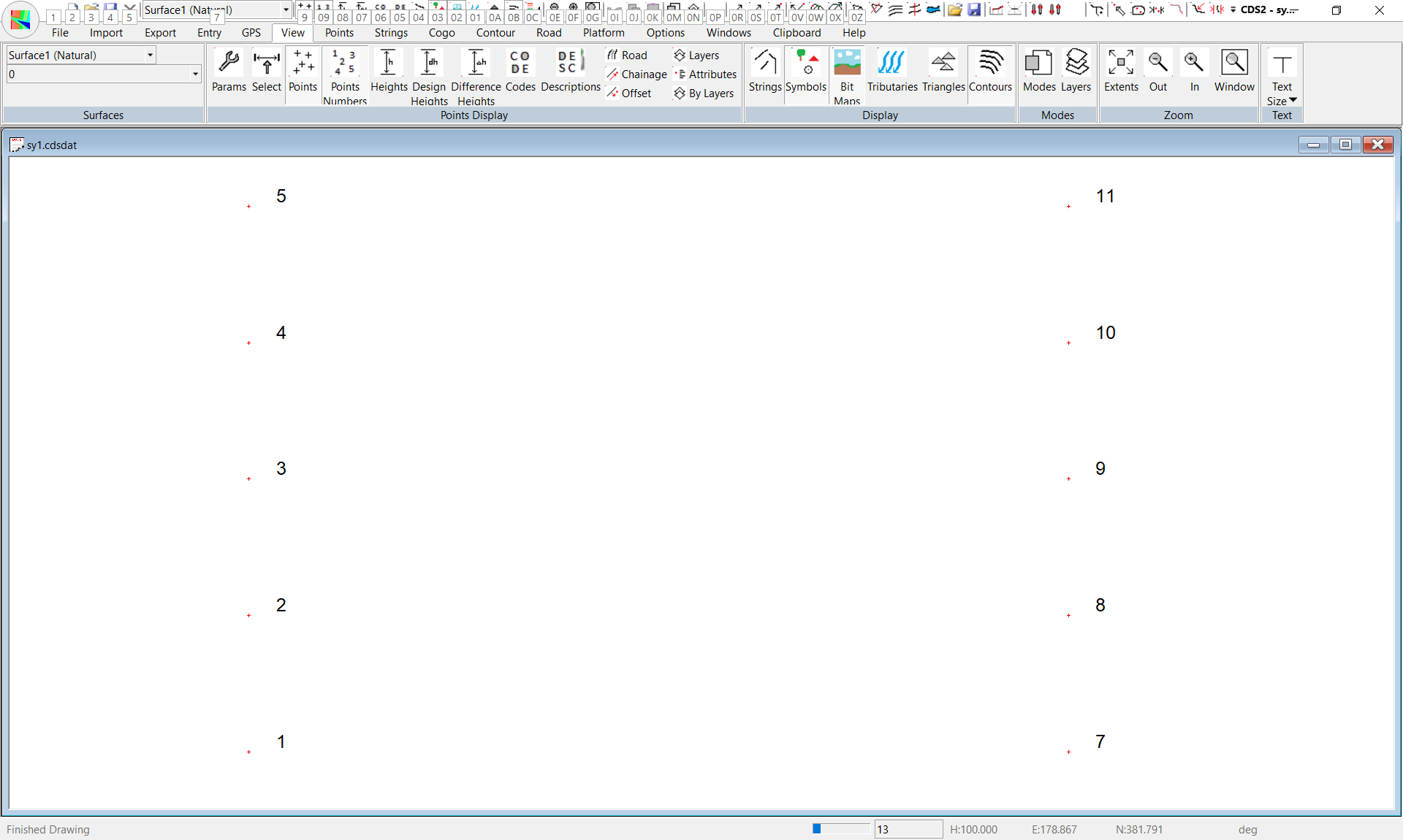
Task: Click the By Layers button
Action: [x=704, y=93]
